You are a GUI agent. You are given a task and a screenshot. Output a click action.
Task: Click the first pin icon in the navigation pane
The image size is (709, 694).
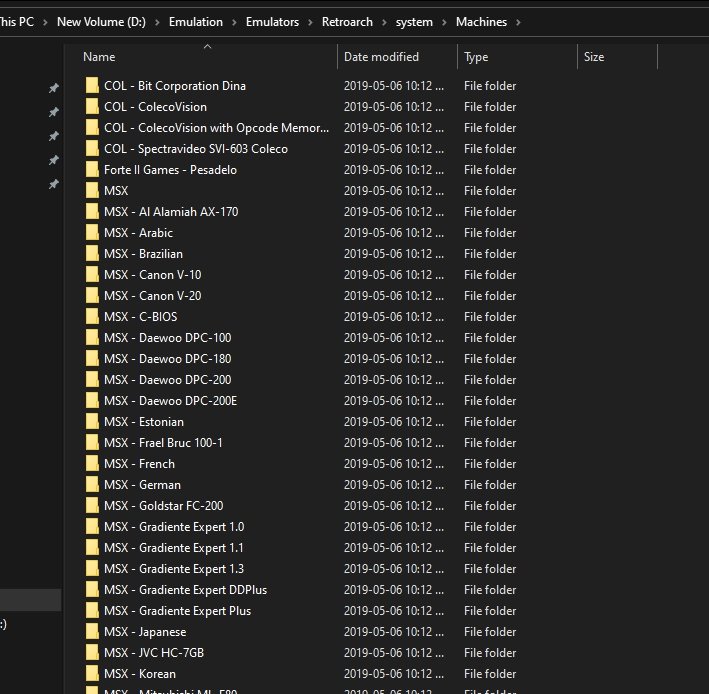54,88
